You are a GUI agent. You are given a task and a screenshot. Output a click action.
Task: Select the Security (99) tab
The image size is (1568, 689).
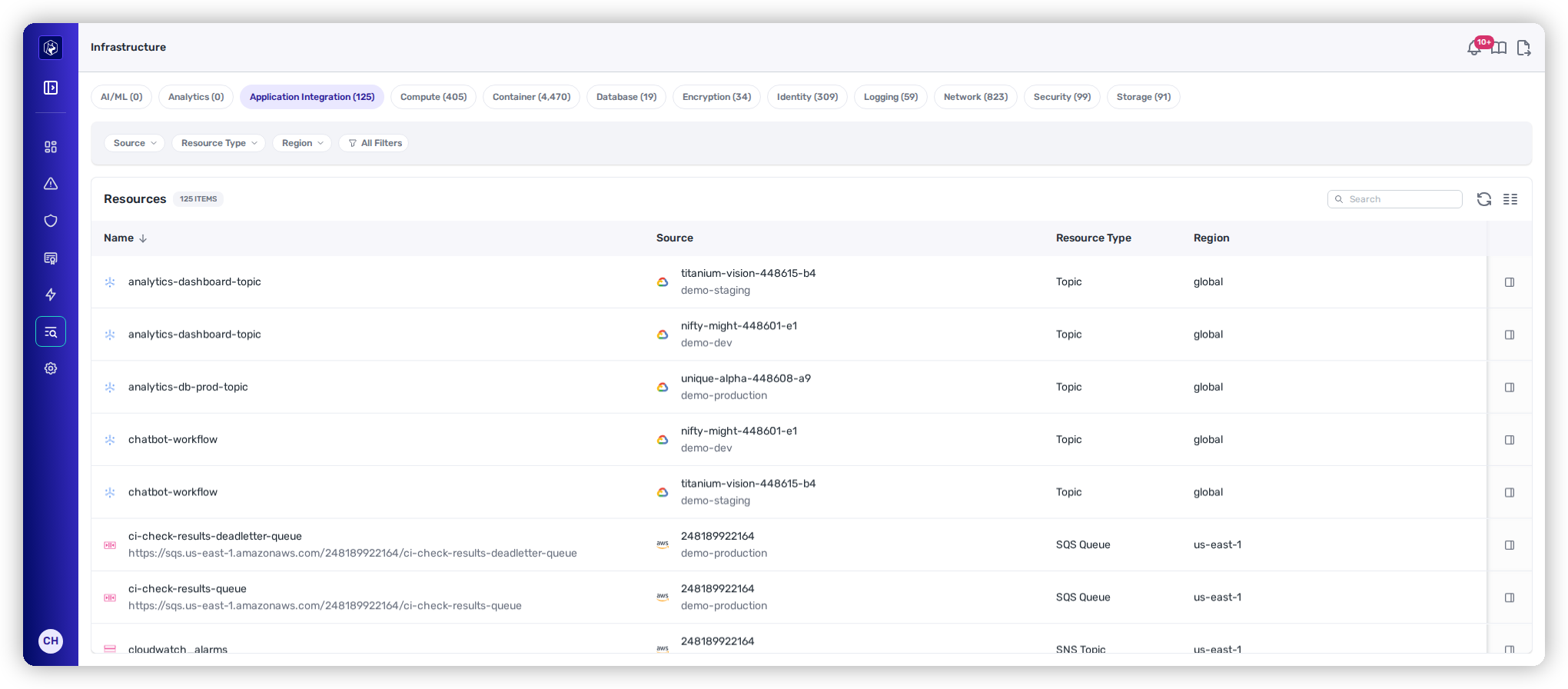(1062, 97)
